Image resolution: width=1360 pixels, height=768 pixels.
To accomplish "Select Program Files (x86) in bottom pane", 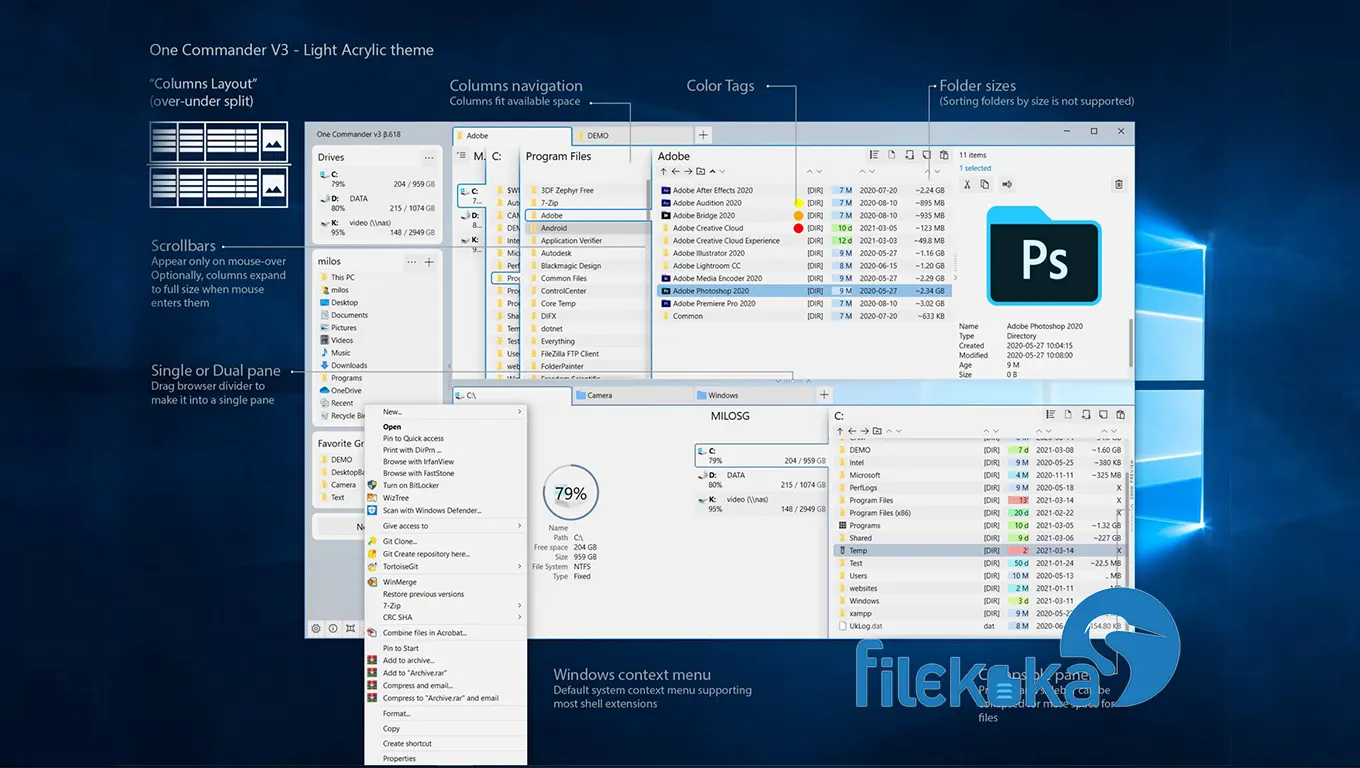I will 980,513.
